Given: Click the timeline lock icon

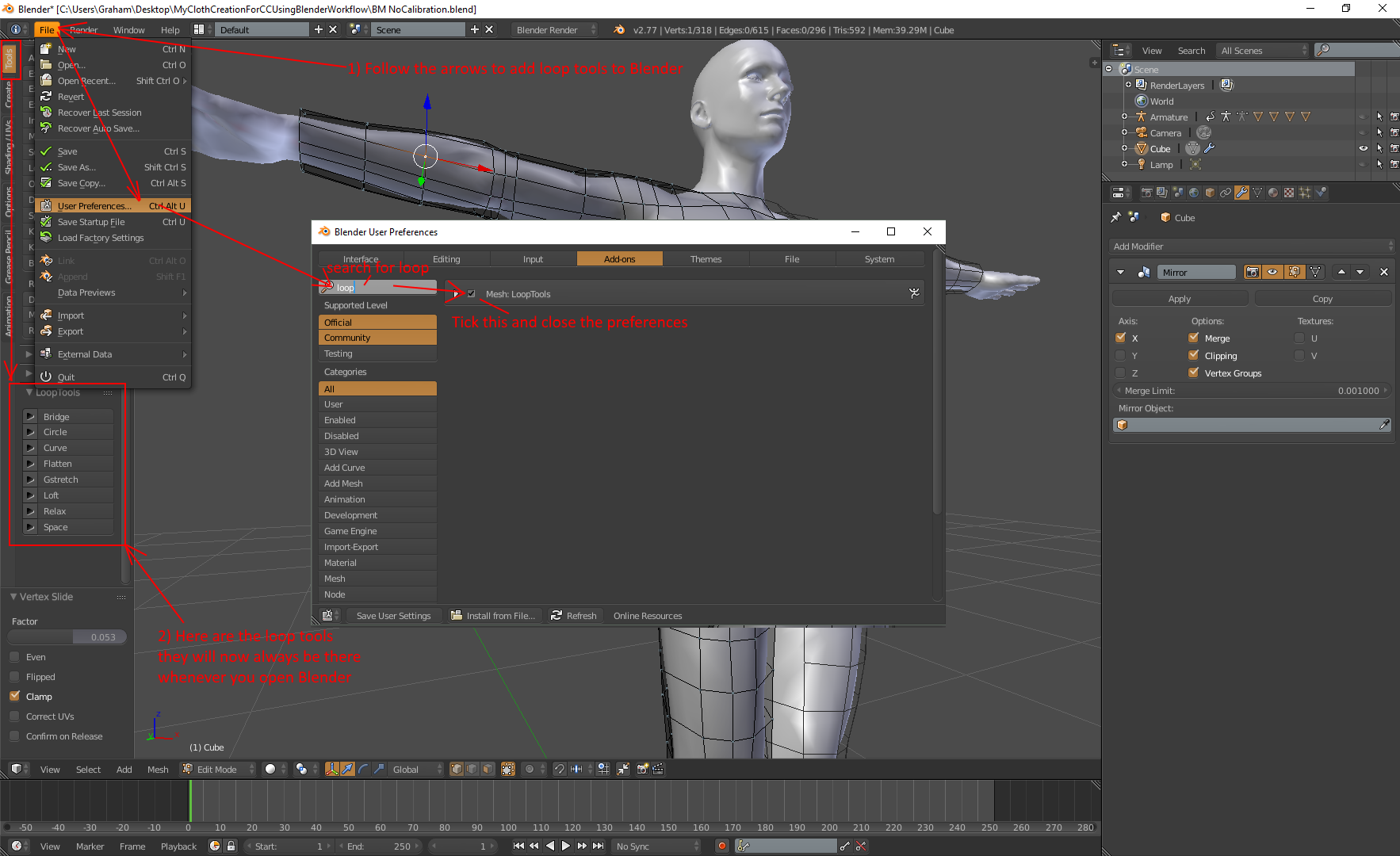Looking at the screenshot, I should (x=231, y=846).
